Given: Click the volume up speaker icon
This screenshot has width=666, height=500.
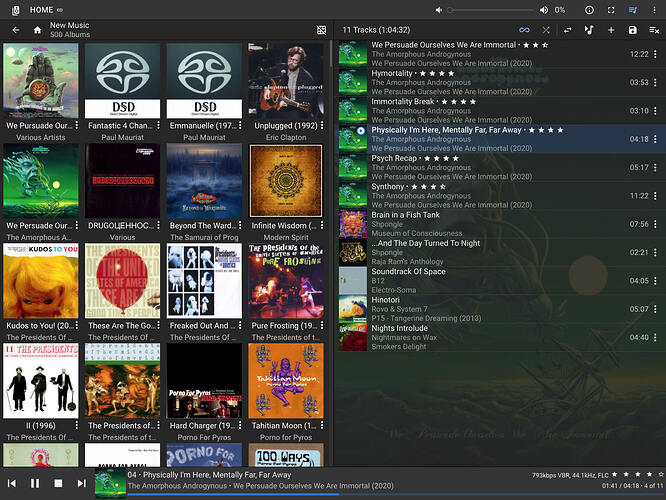Looking at the screenshot, I should [x=544, y=10].
